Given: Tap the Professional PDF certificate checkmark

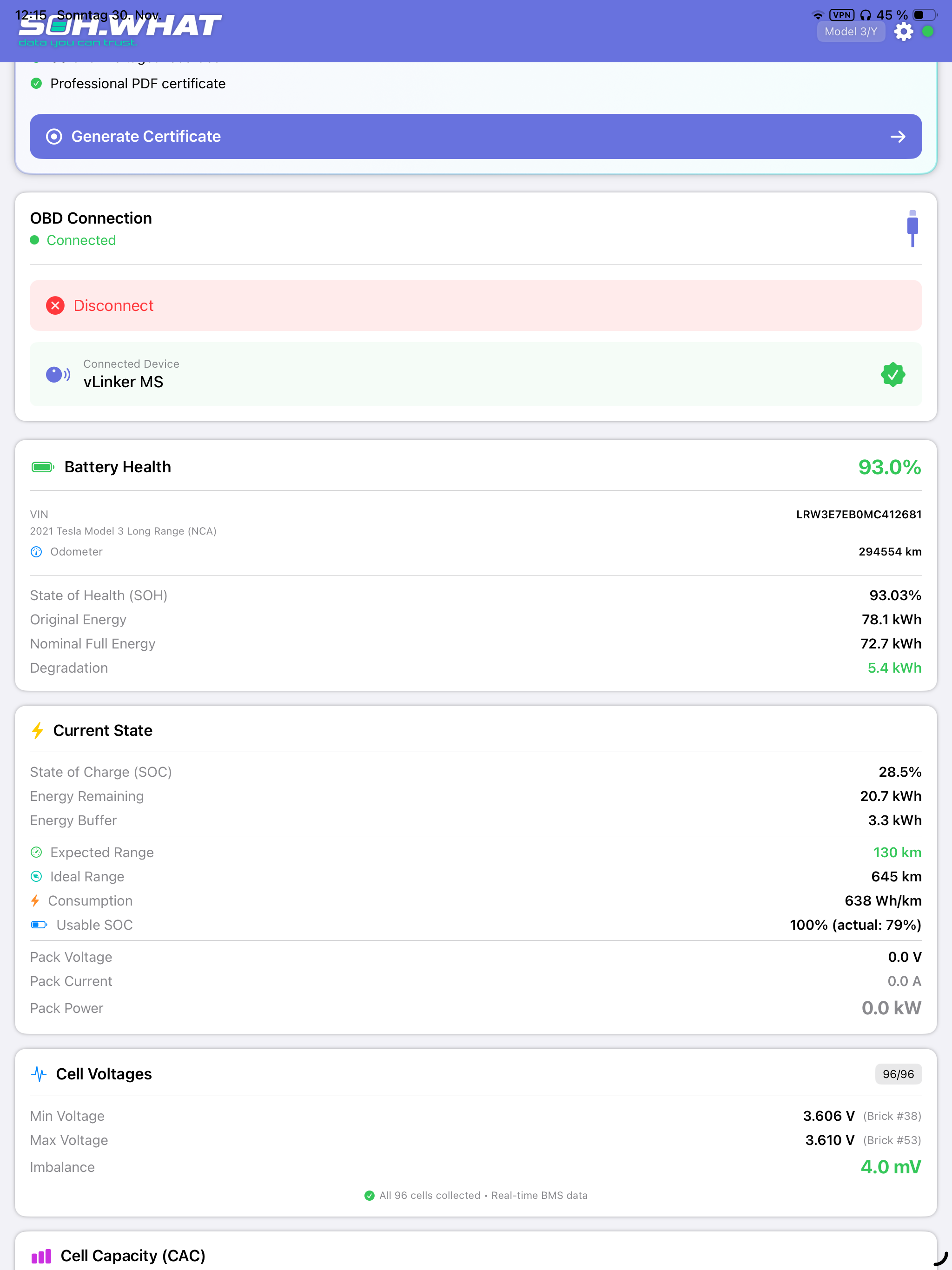Looking at the screenshot, I should click(36, 84).
